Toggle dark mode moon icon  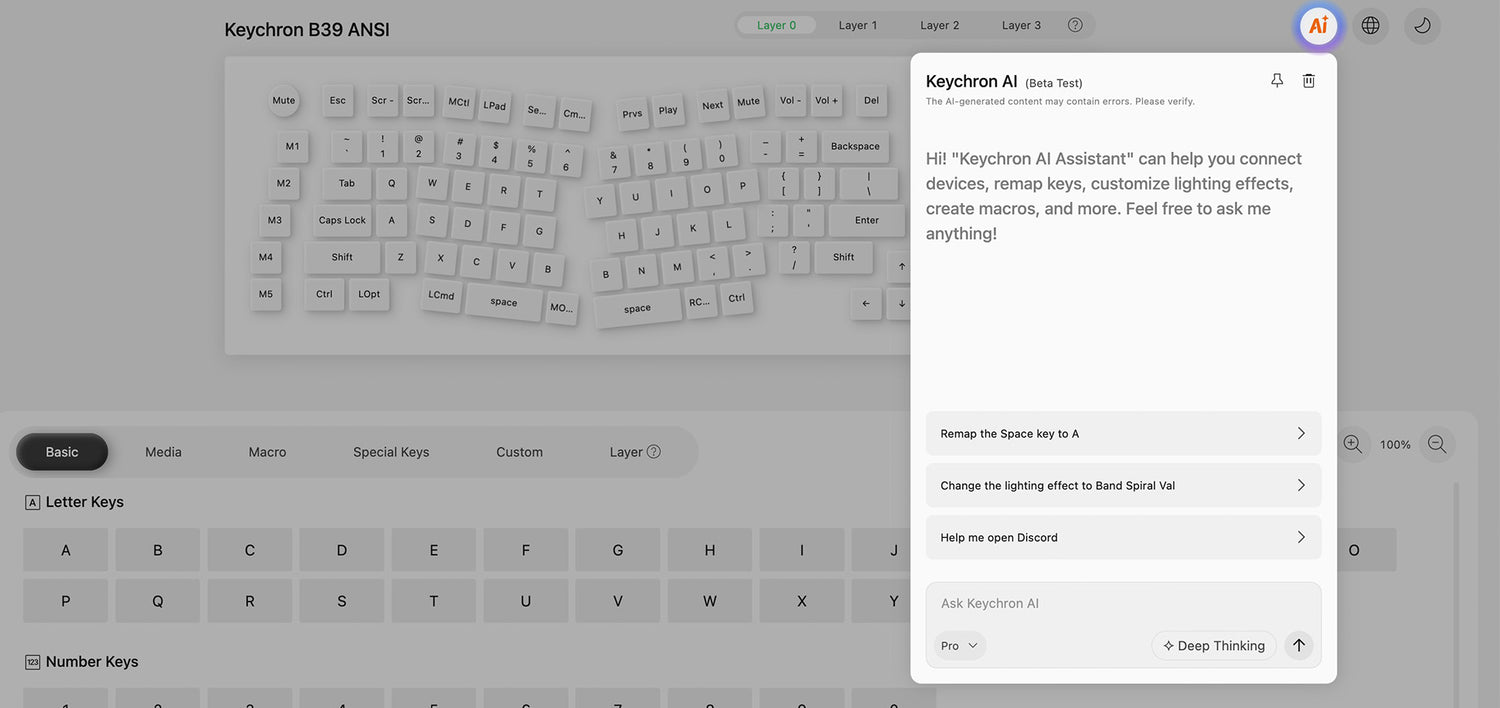1422,26
